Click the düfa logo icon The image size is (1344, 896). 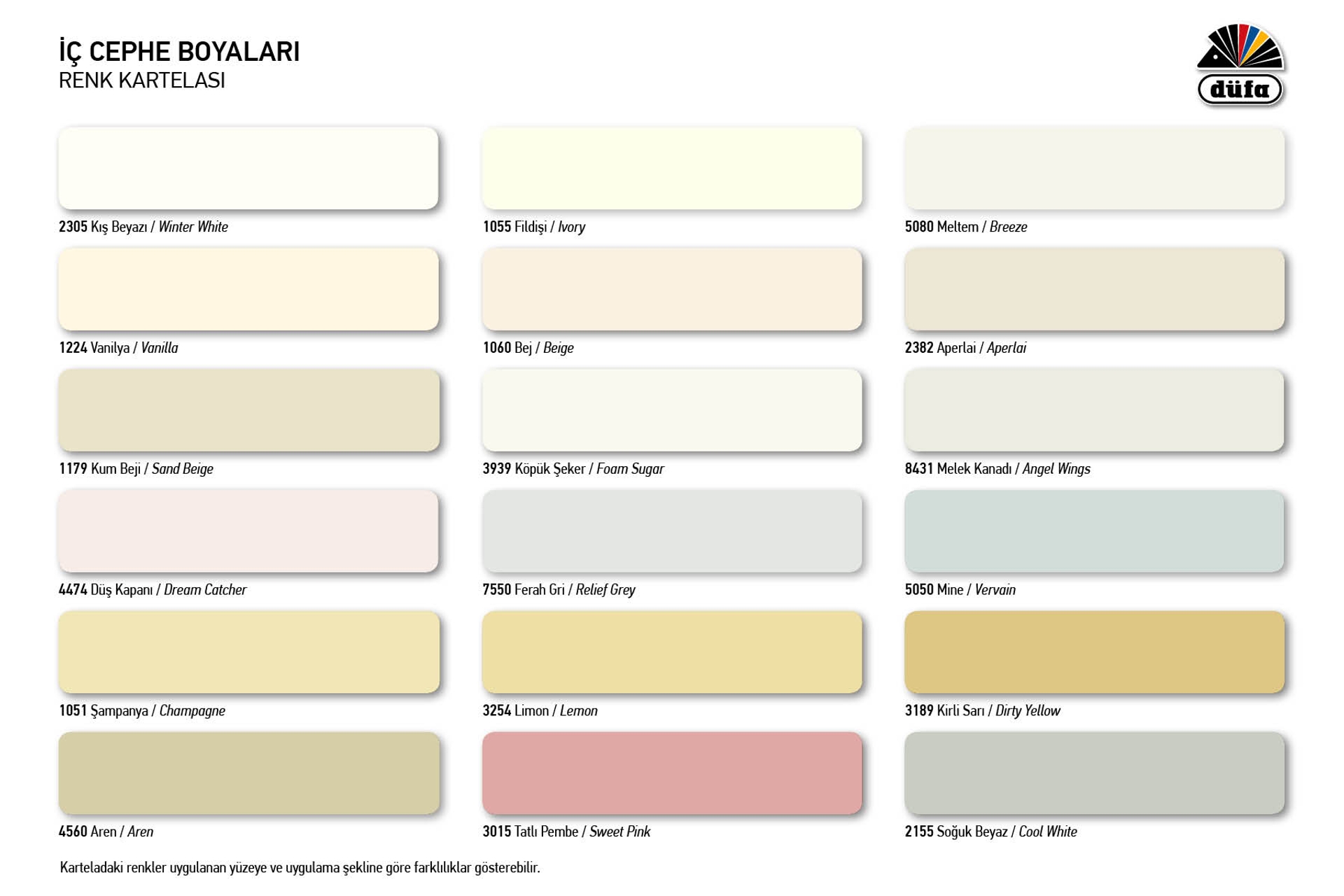coord(1240,65)
